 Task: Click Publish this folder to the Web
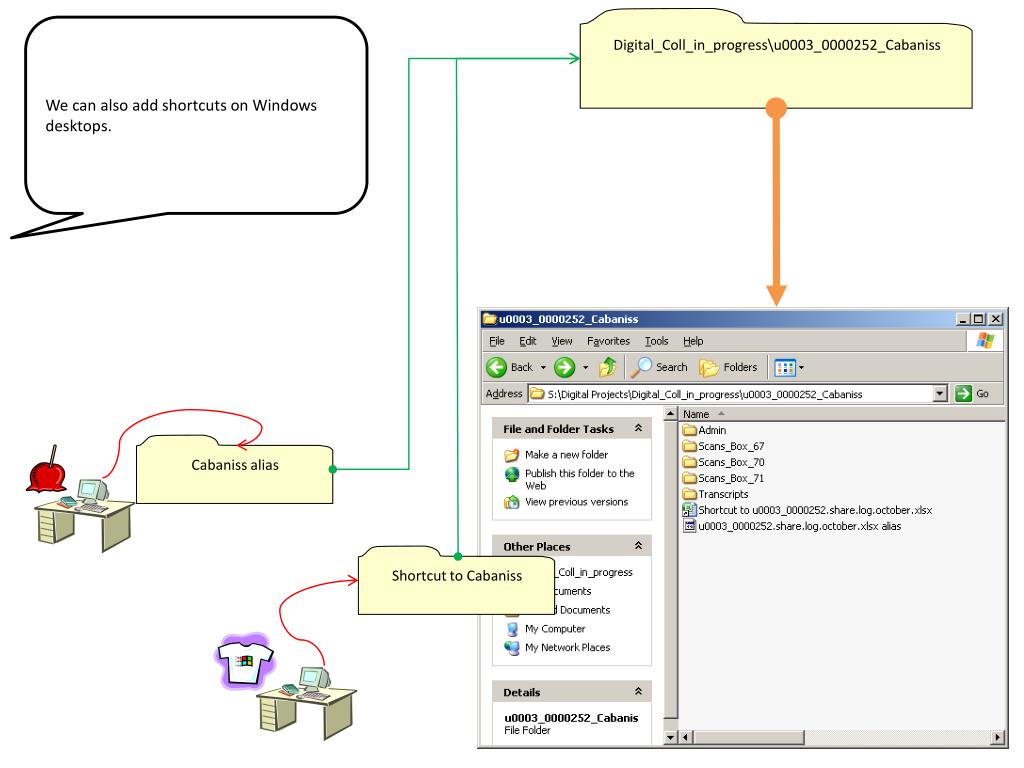pos(579,479)
